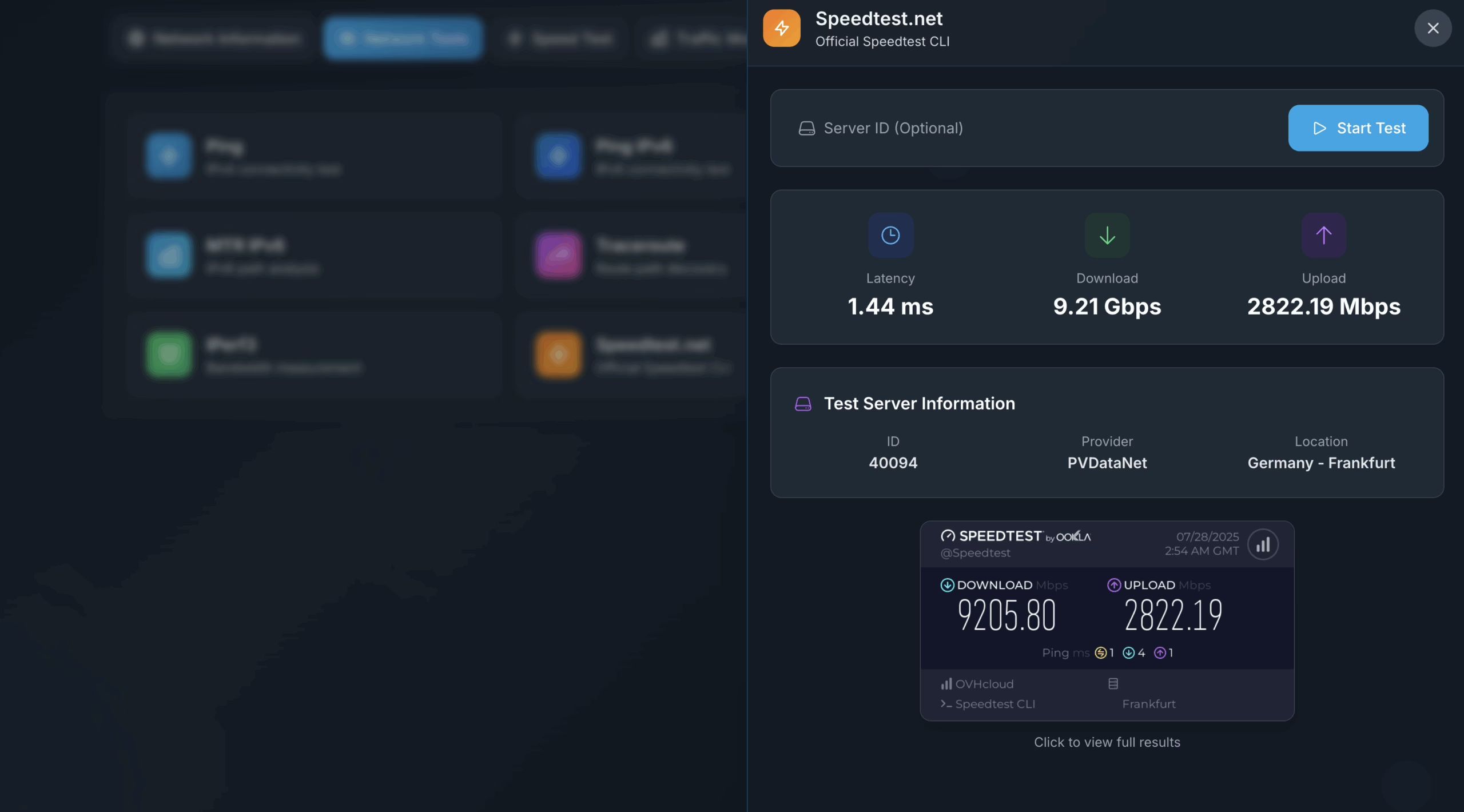Click the 9205.80 download number on card
The height and width of the screenshot is (812, 1464).
(x=1006, y=616)
